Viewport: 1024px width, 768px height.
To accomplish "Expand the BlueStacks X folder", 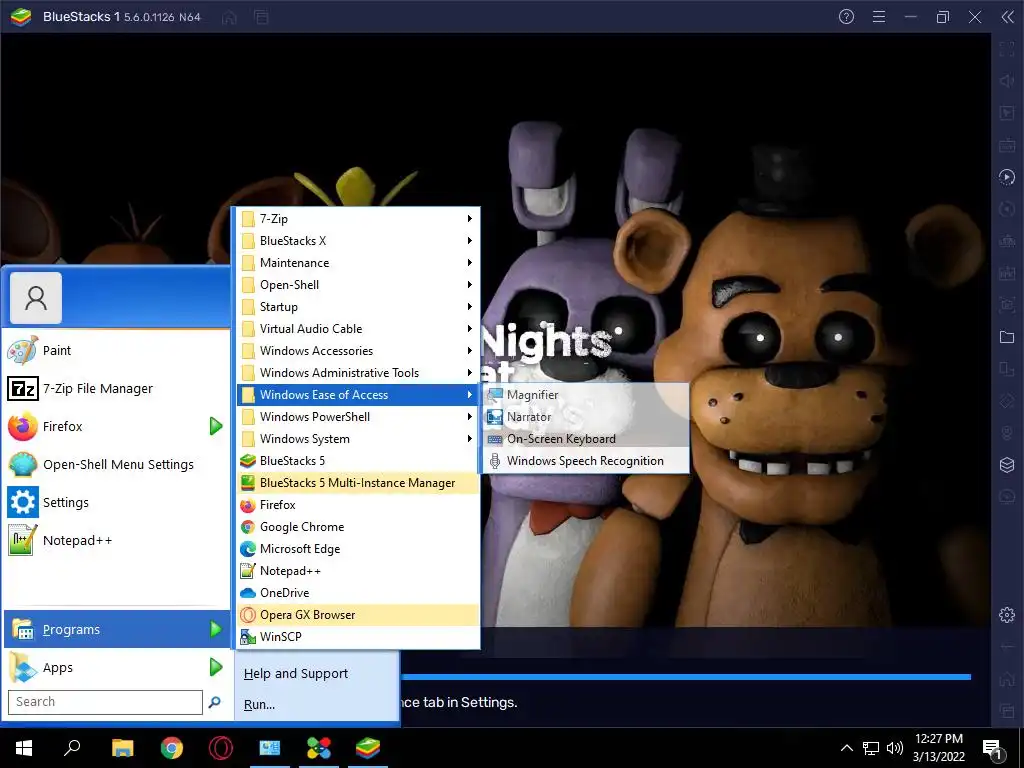I will point(358,241).
